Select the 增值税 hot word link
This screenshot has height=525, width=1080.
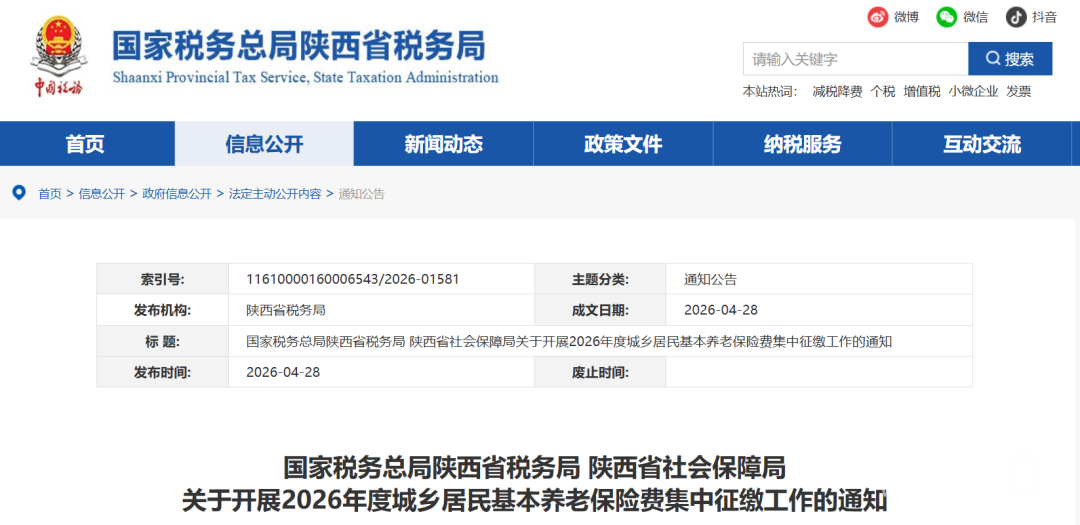(x=922, y=91)
